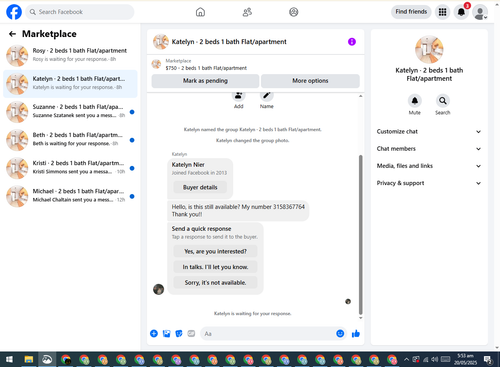Viewport: 500px width, 367px height.
Task: Open File Explorer from the taskbar
Action: click(29, 360)
